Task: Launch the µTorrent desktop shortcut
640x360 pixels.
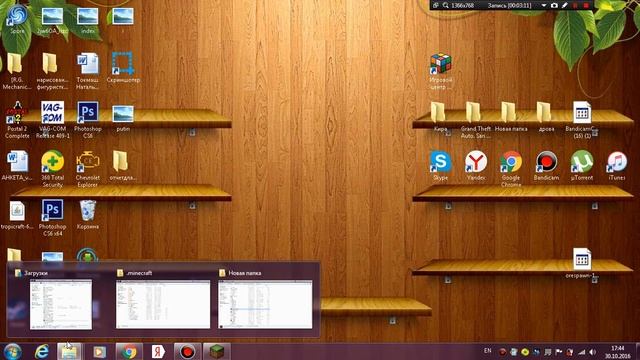Action: 582,162
